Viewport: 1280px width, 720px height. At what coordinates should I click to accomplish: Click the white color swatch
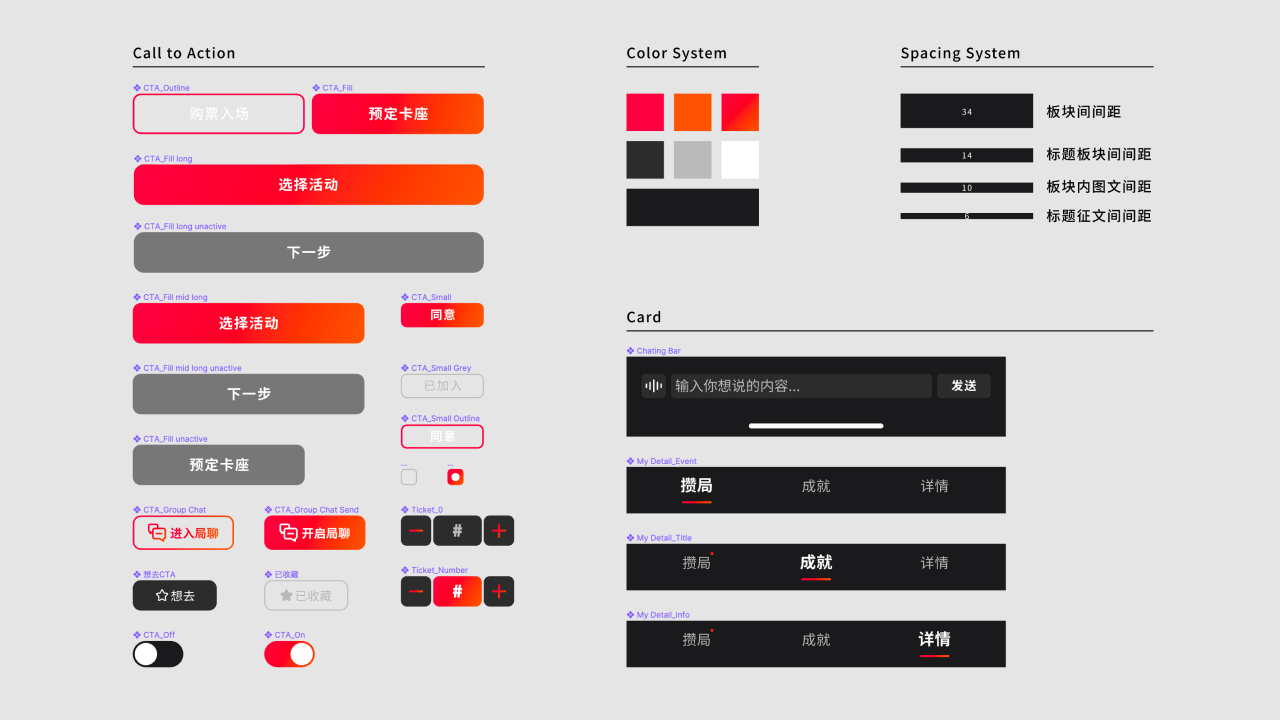tap(740, 160)
